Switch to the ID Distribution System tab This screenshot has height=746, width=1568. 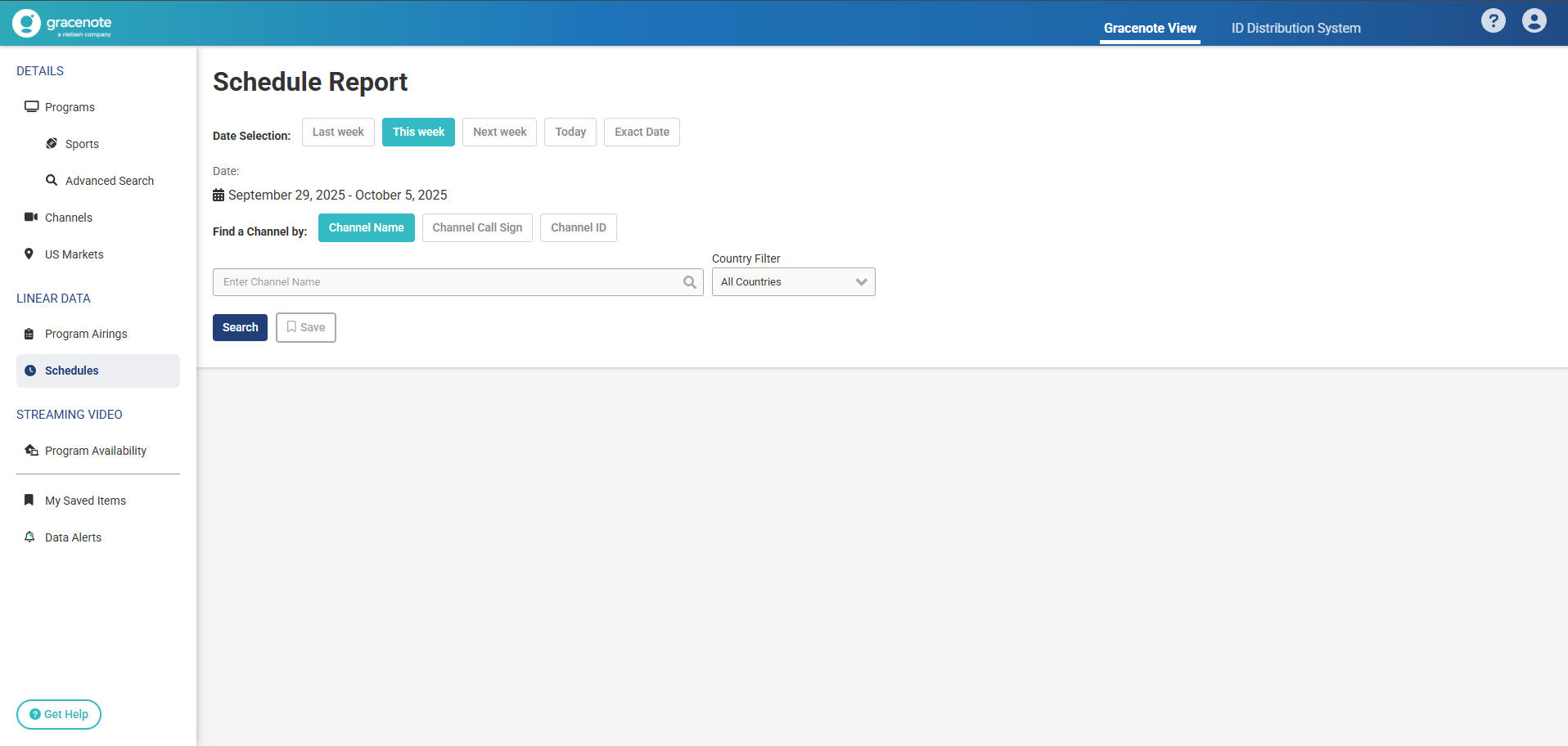pos(1295,29)
